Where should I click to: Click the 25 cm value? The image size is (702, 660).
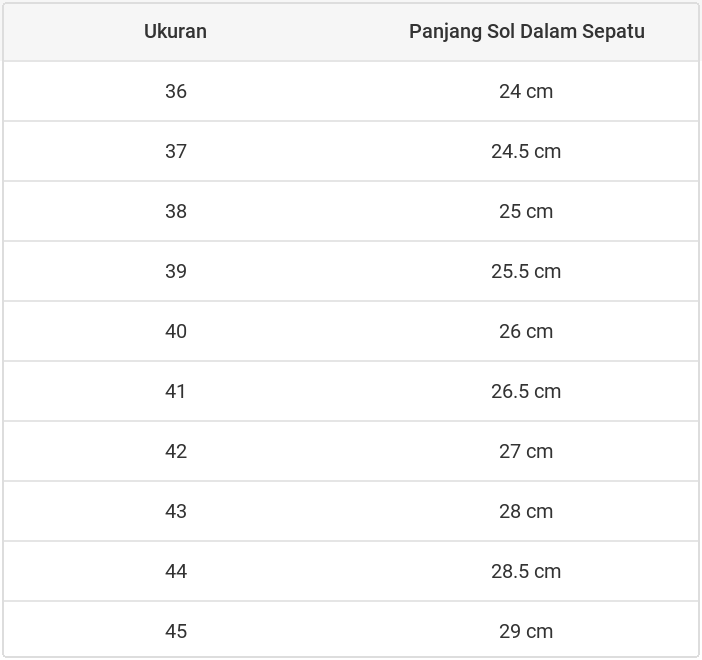click(x=526, y=211)
